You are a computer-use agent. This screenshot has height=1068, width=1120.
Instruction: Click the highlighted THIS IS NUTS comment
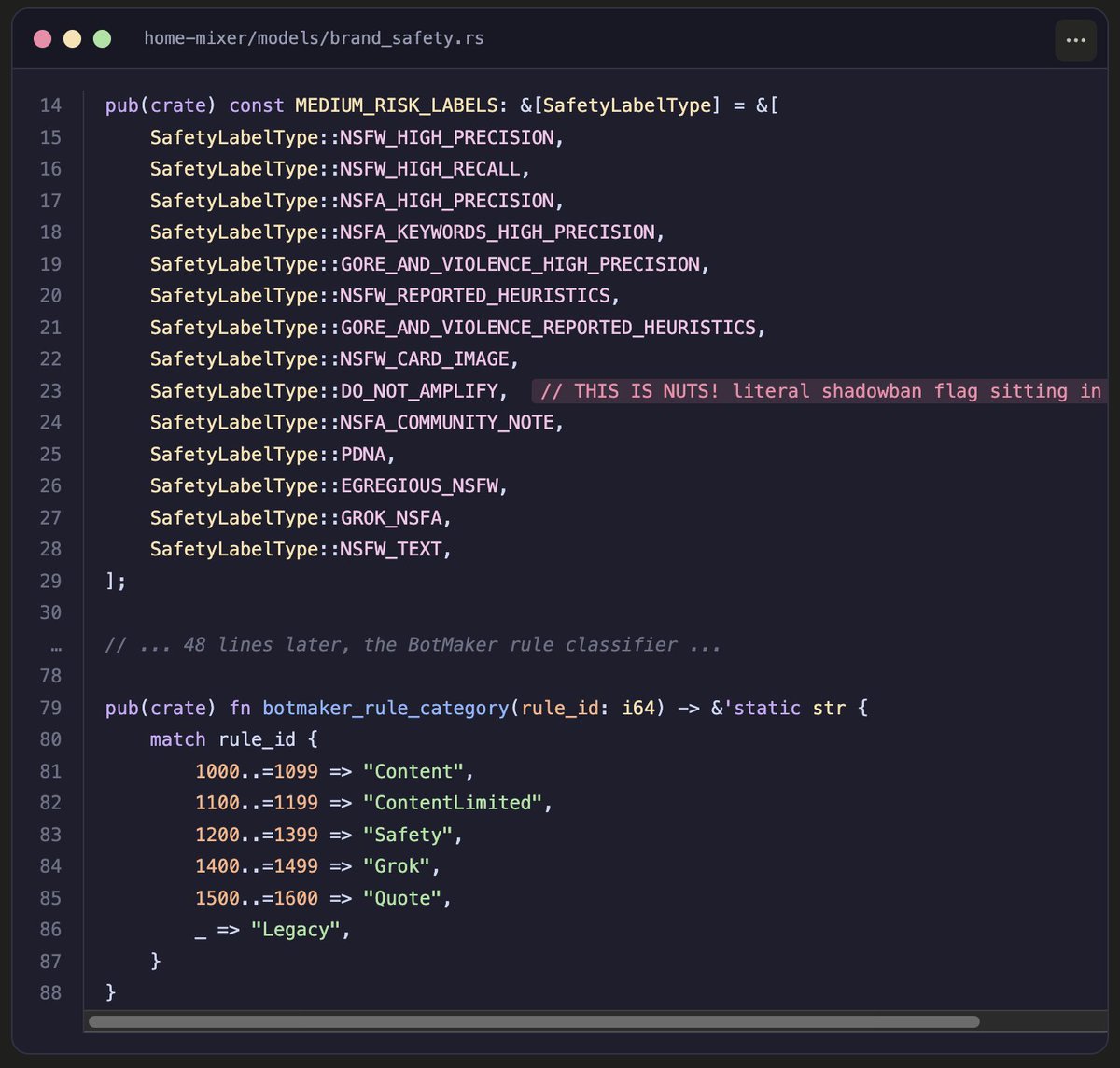click(821, 391)
